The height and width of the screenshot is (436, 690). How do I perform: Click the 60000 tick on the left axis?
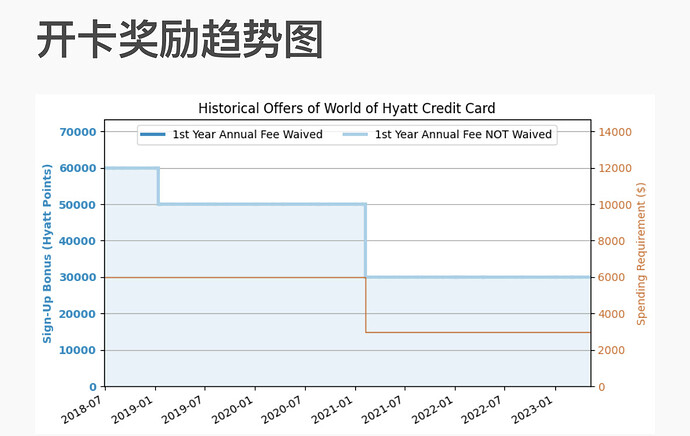click(x=78, y=169)
